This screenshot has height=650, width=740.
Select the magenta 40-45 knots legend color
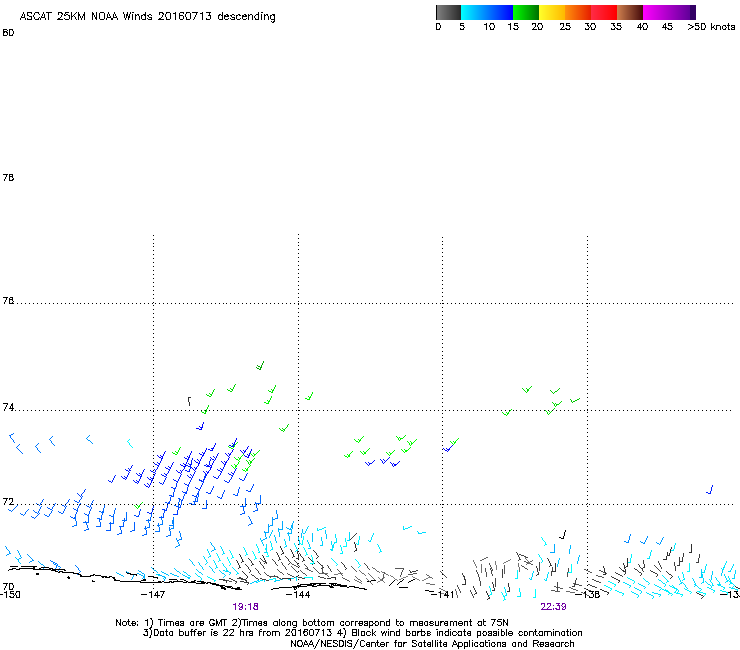click(656, 12)
